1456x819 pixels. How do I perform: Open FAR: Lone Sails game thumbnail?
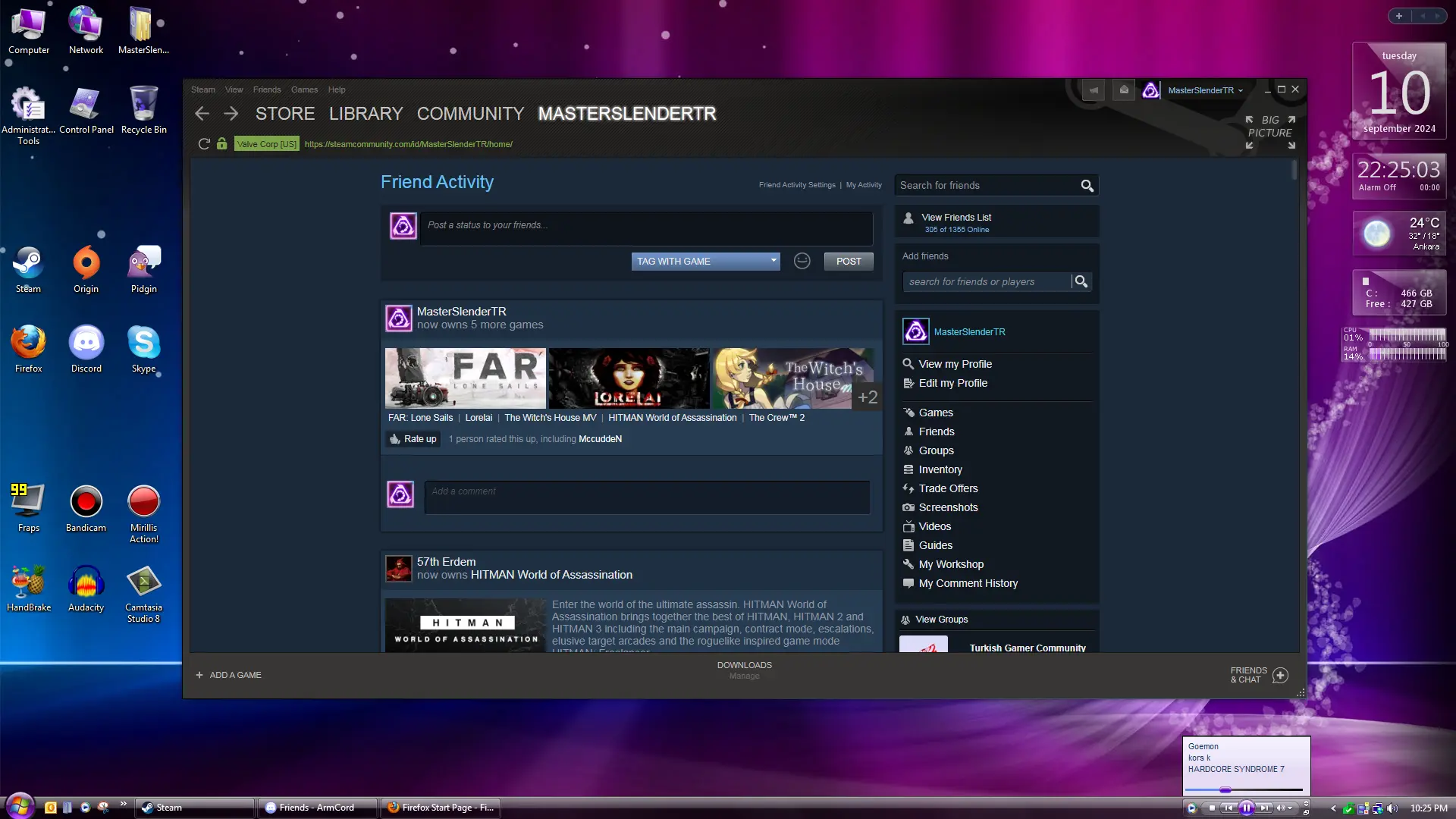[x=465, y=378]
